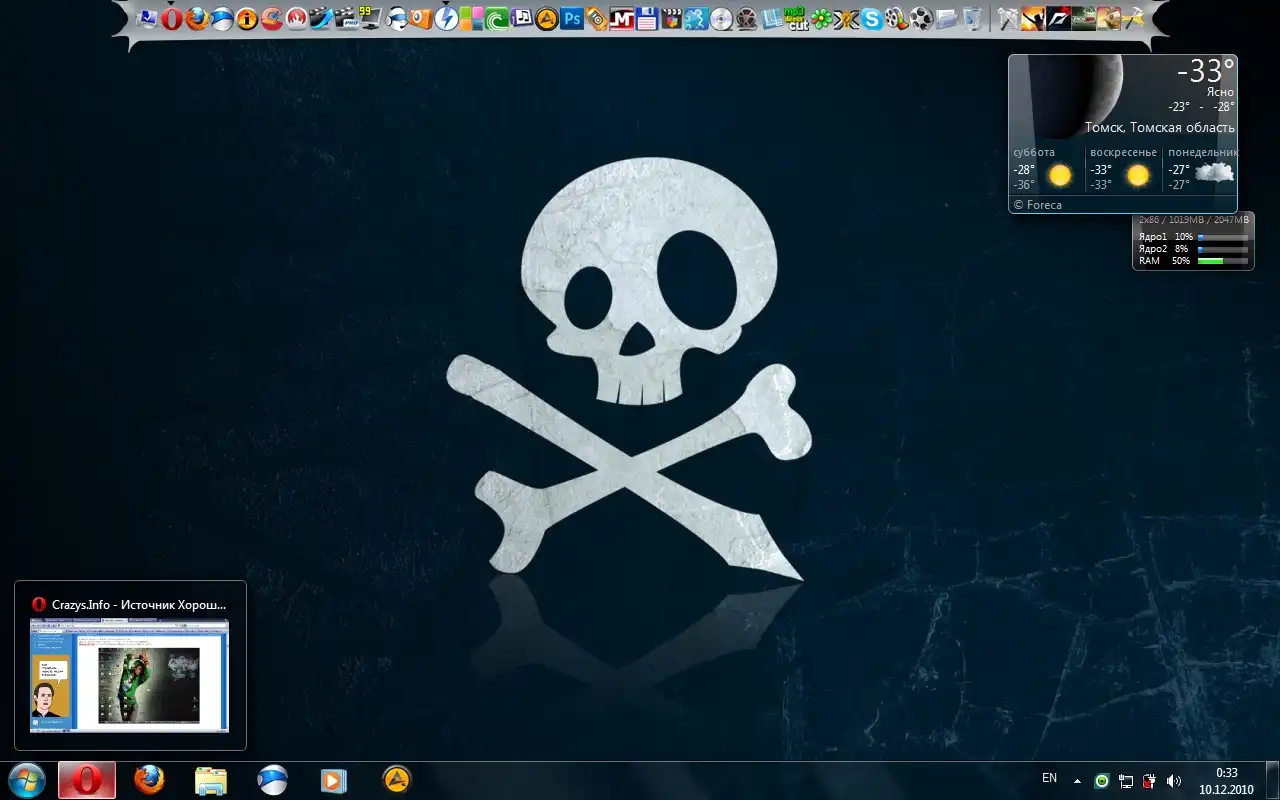Click the Windows Start orb
Screen dimensions: 1280x800
27,780
